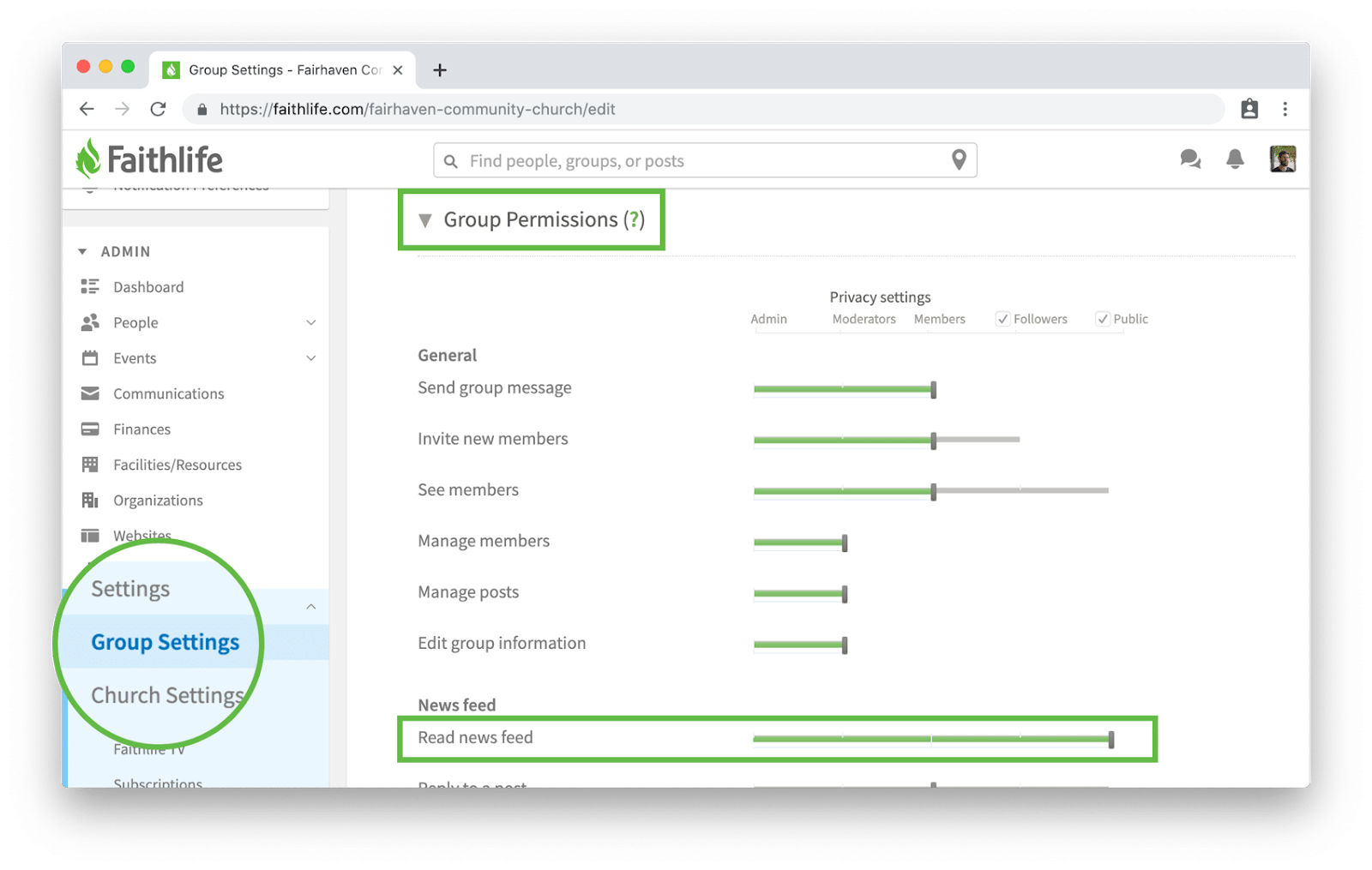
Task: Select the Group Settings browser tab
Action: pos(284,69)
